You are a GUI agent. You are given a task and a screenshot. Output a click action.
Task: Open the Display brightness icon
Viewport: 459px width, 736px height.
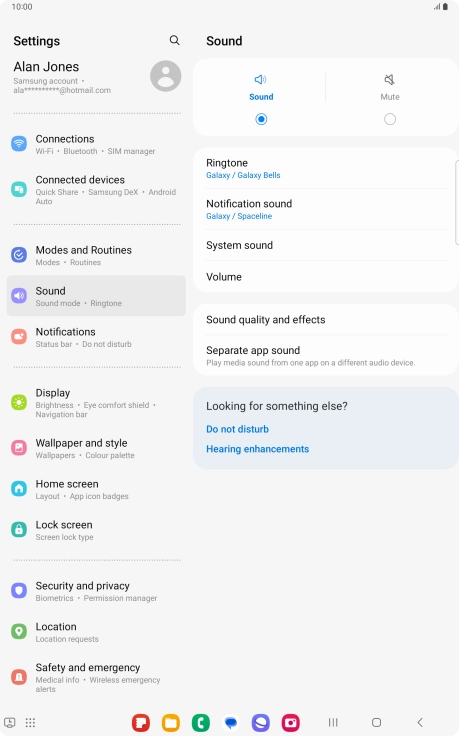(x=19, y=402)
